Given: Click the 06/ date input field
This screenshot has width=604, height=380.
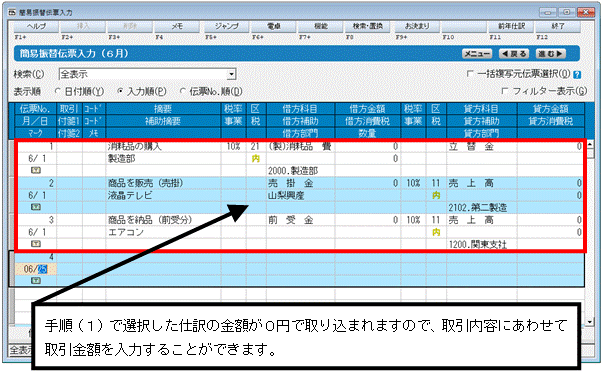Looking at the screenshot, I should 35,269.
